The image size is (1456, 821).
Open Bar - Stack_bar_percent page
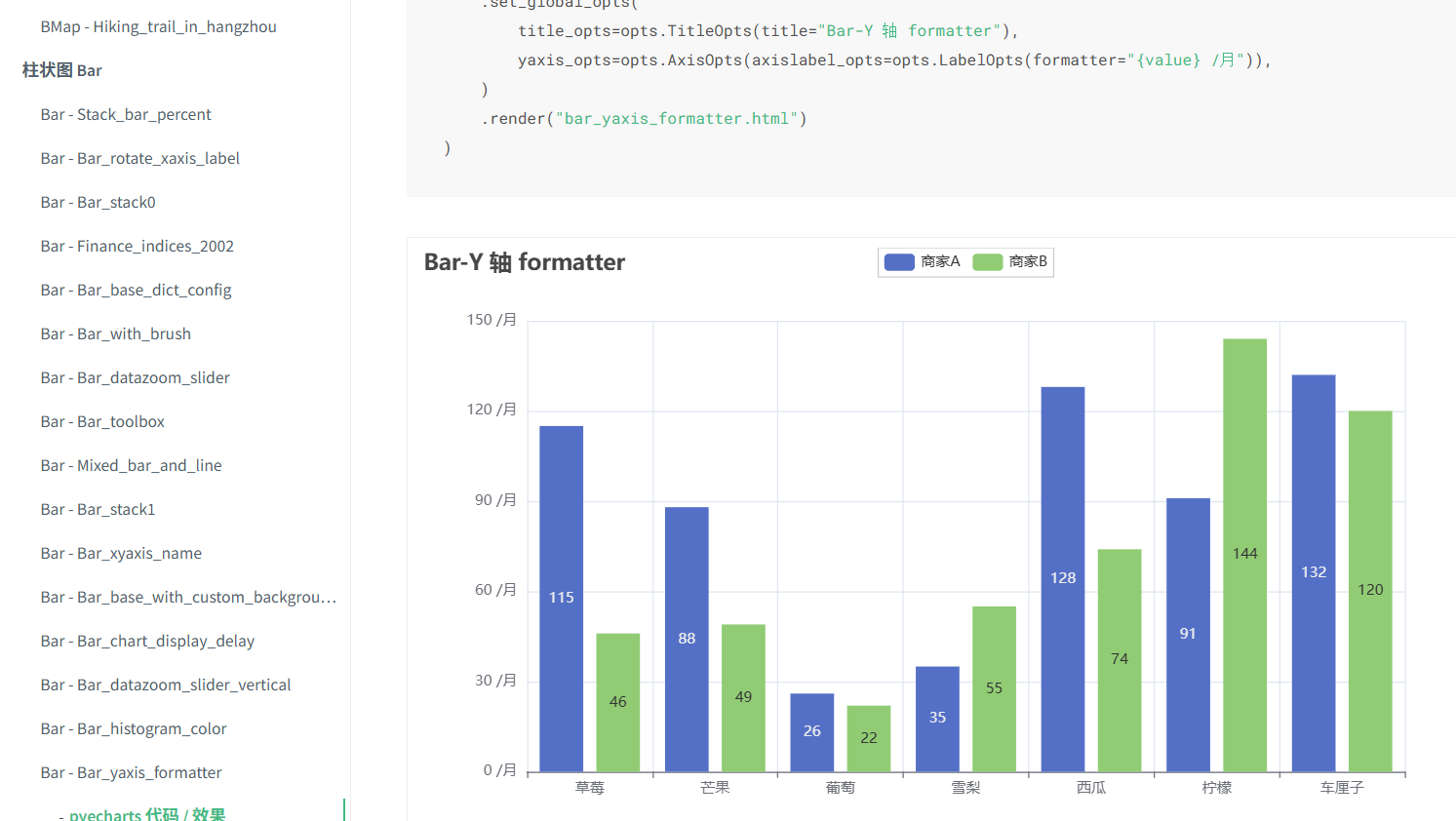coord(126,114)
